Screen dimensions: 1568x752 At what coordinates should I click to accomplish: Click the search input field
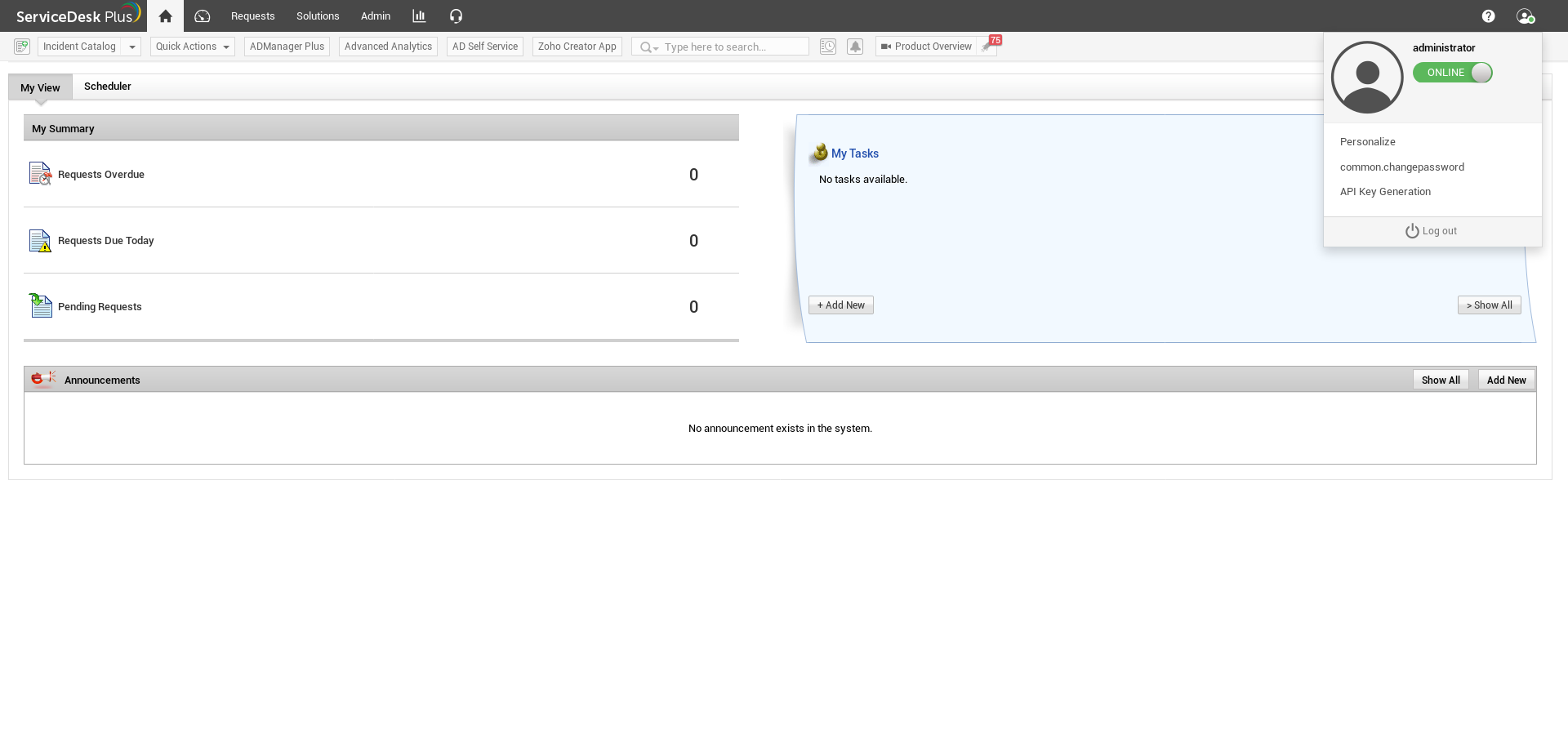tap(731, 47)
